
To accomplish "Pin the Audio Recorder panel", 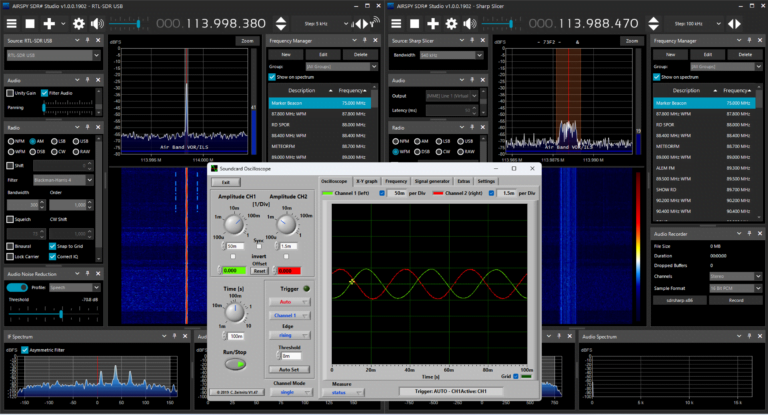I will 749,234.
